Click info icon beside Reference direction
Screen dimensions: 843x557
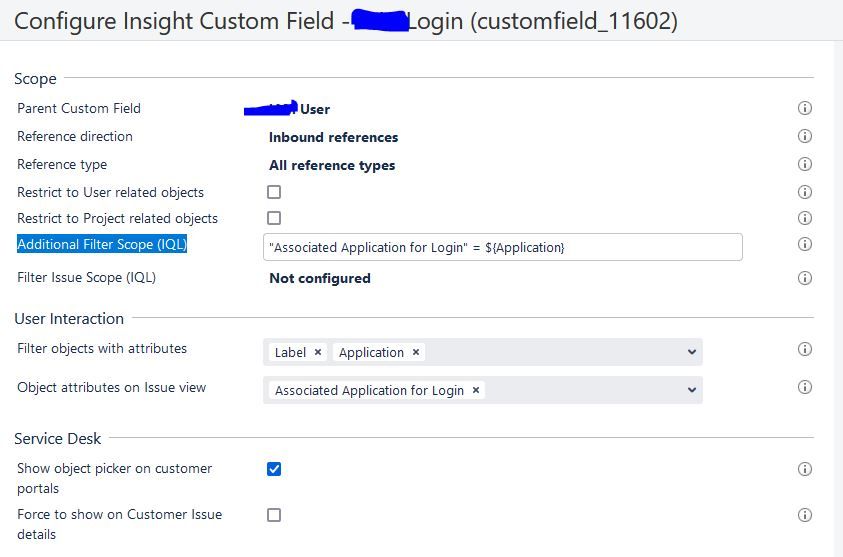click(x=804, y=136)
